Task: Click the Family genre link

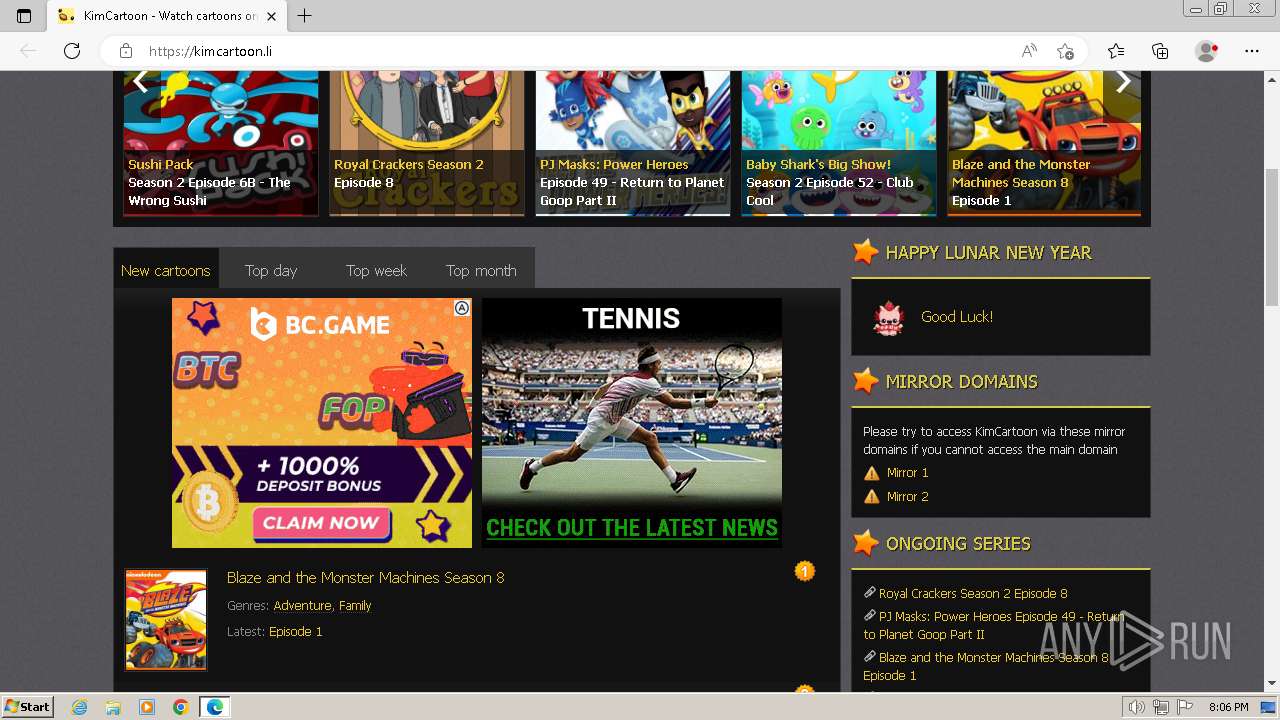Action: (355, 605)
